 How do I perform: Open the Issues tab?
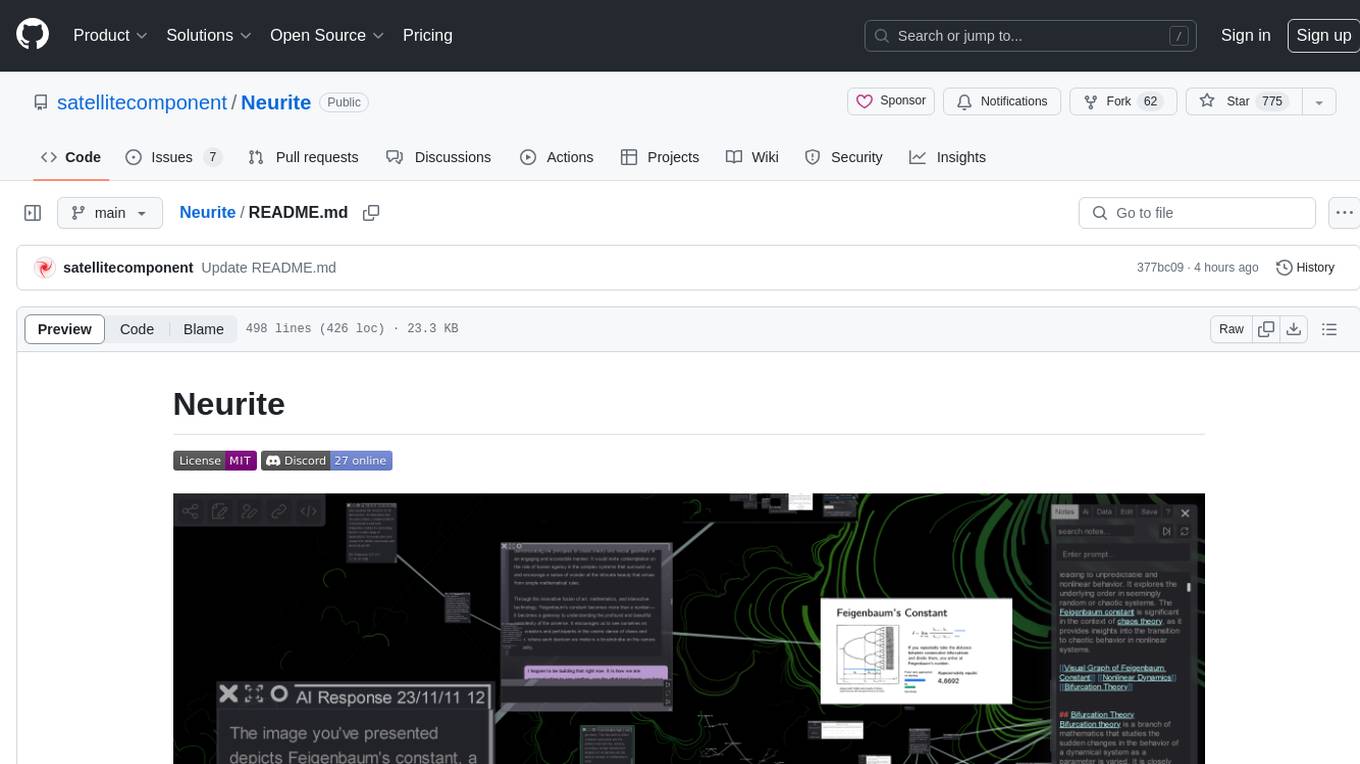[x=172, y=157]
